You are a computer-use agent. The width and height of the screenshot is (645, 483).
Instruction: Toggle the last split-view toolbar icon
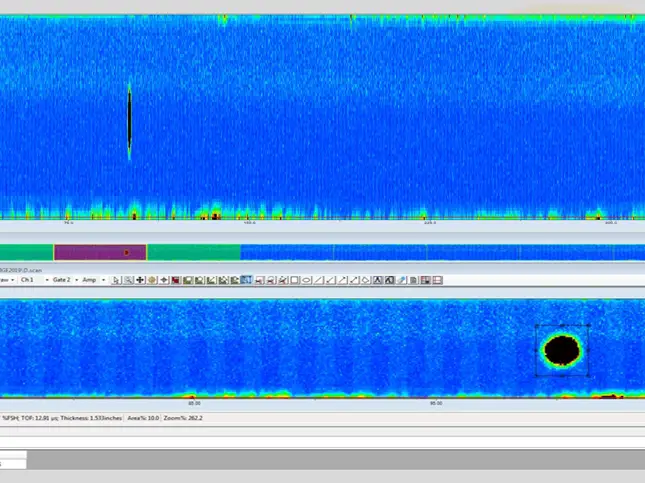click(x=438, y=280)
